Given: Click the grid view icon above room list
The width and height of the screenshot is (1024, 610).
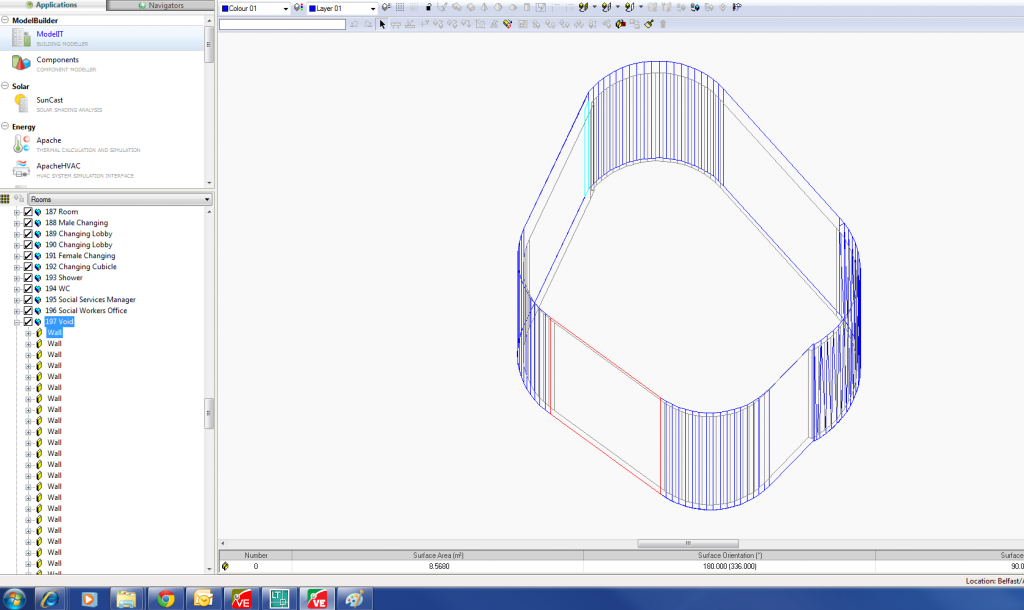Looking at the screenshot, I should [5, 200].
